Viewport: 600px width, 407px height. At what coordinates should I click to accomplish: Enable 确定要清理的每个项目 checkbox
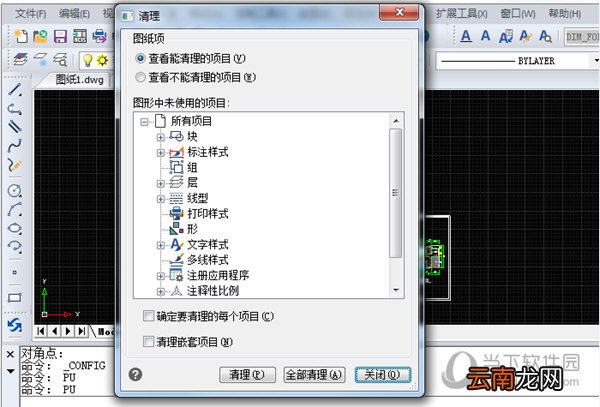(148, 316)
